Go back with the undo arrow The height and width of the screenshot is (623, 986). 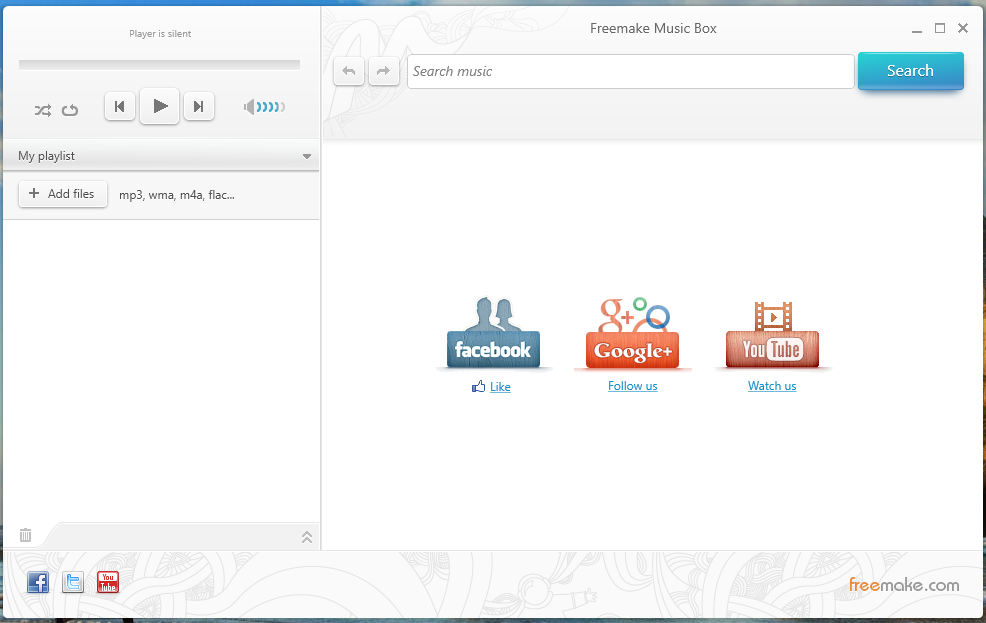pyautogui.click(x=349, y=71)
